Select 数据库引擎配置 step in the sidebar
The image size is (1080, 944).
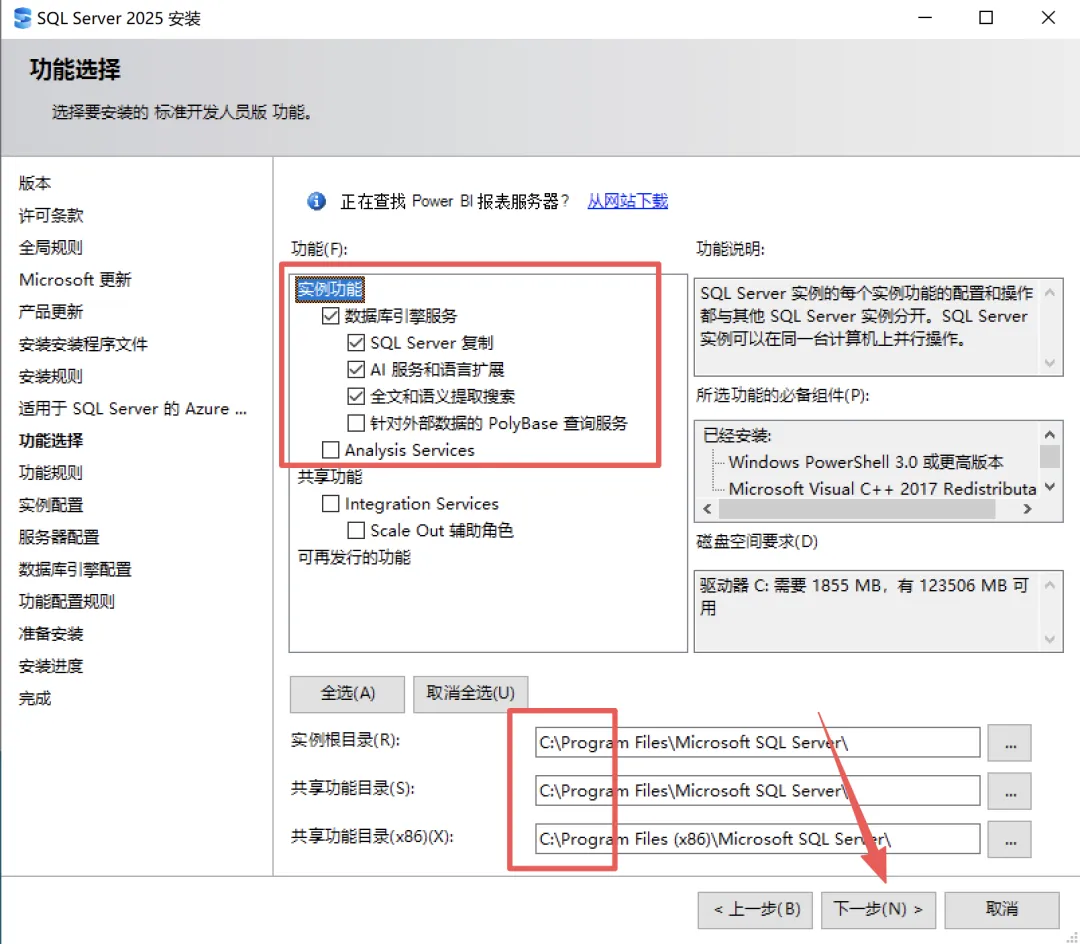coord(75,569)
